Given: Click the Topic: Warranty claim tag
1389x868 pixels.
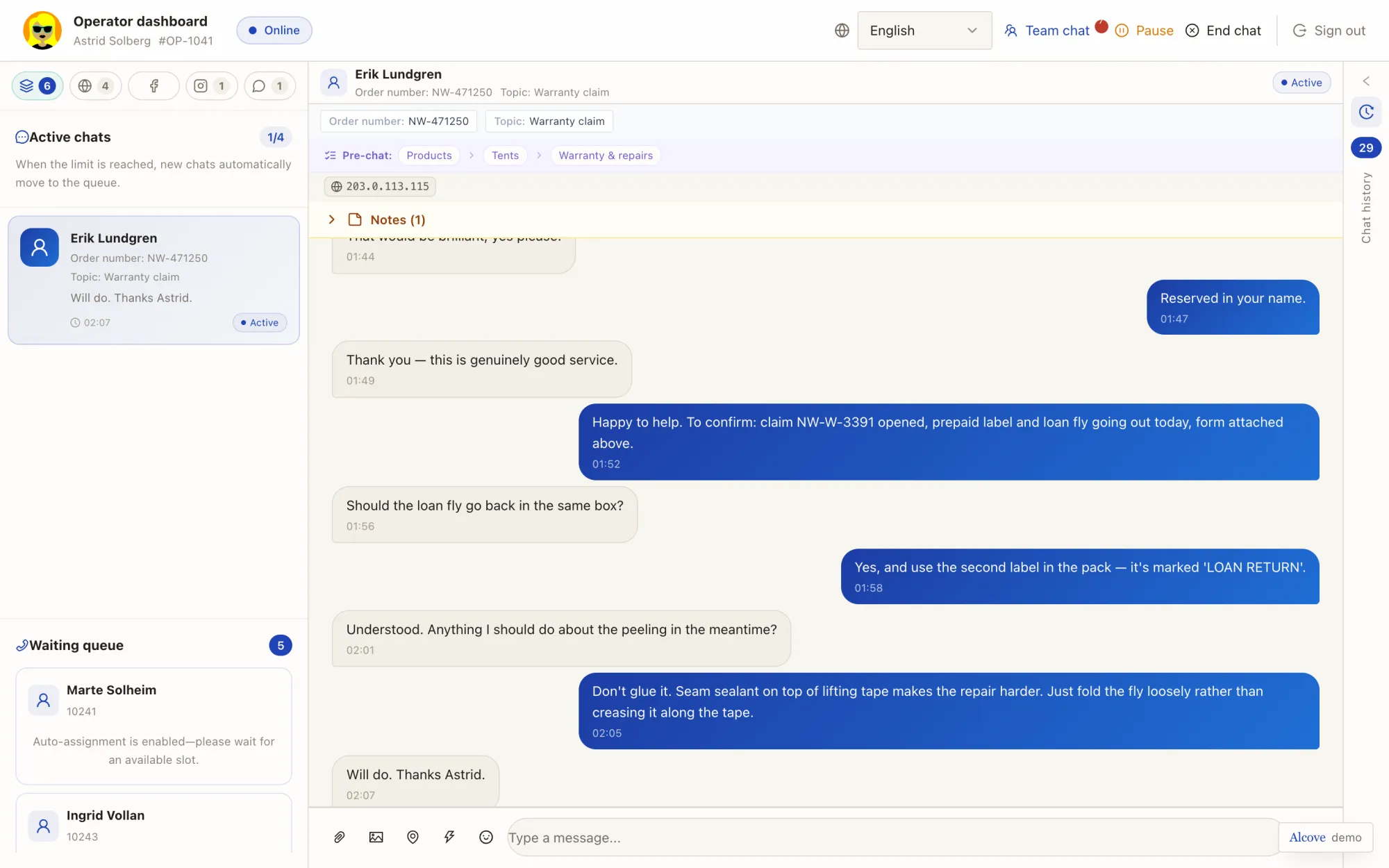Looking at the screenshot, I should click(x=549, y=121).
